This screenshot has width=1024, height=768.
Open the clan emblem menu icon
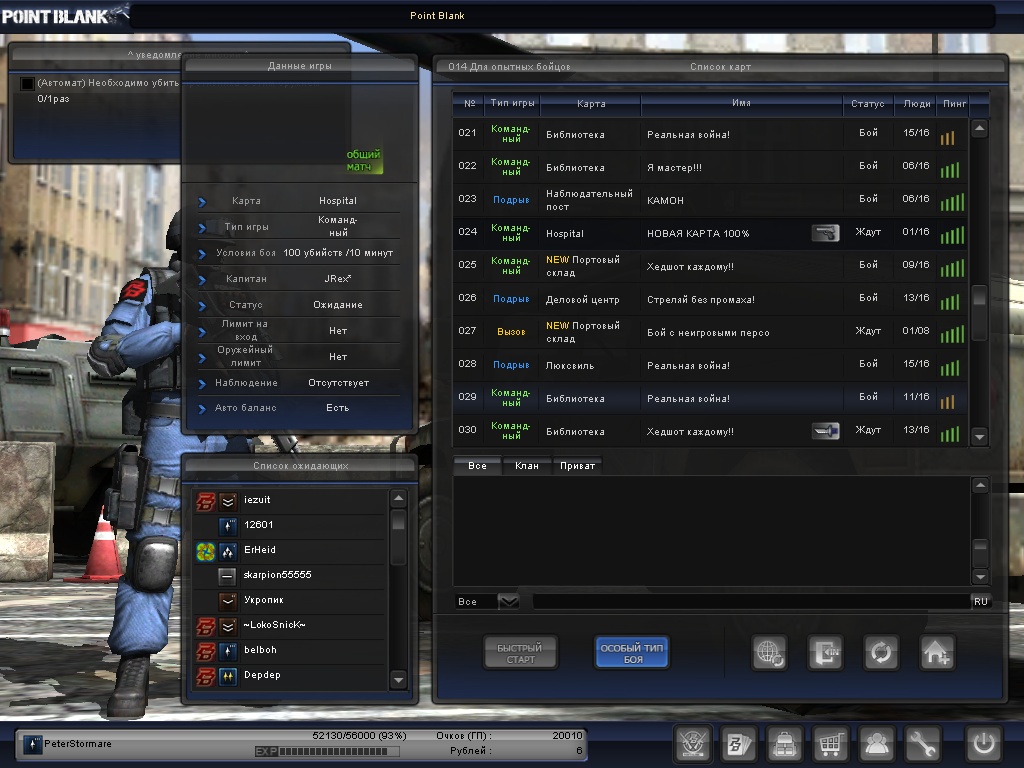pyautogui.click(x=692, y=744)
